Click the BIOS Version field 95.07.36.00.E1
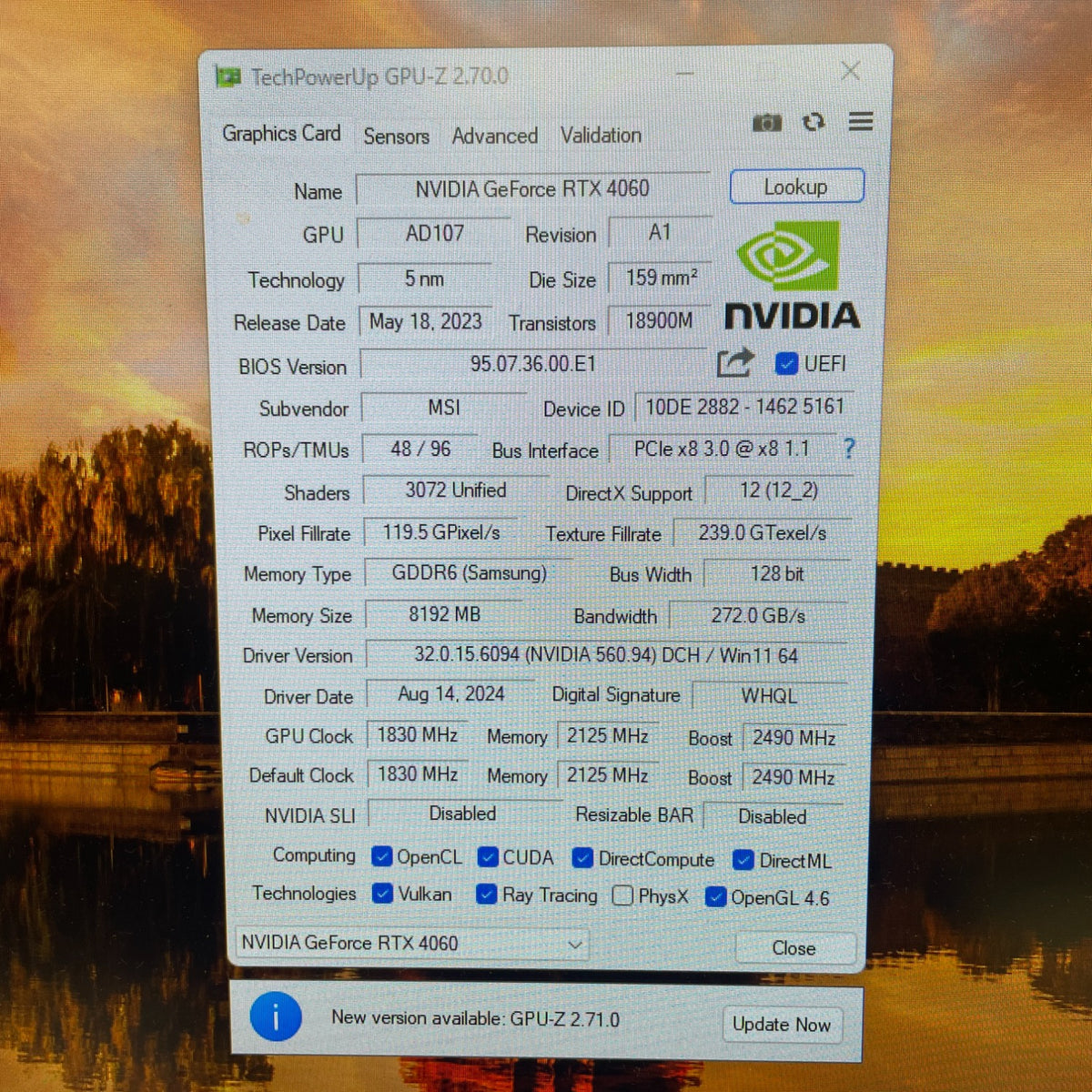The width and height of the screenshot is (1092, 1092). [x=532, y=364]
